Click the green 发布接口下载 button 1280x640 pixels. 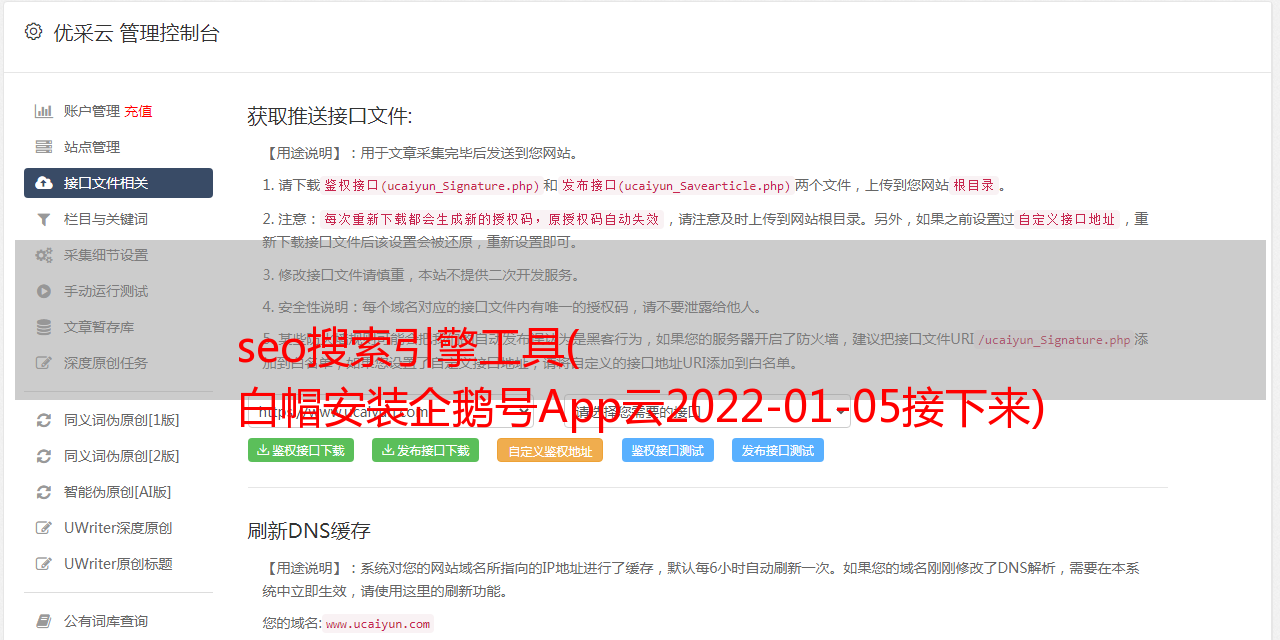[425, 450]
